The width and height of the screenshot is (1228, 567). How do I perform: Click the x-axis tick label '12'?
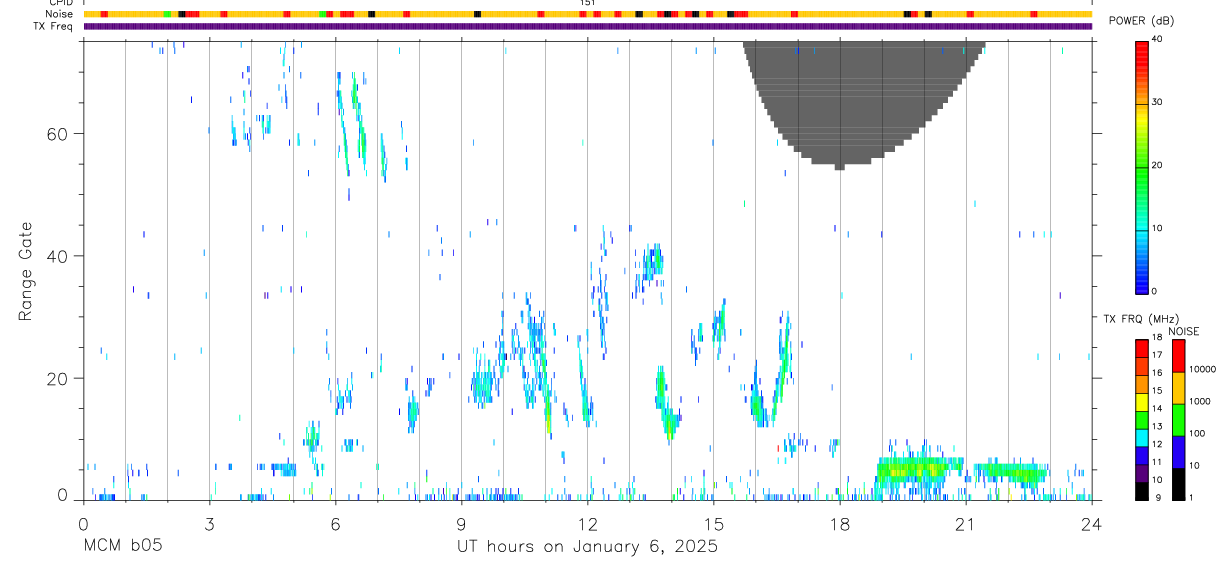[x=587, y=523]
